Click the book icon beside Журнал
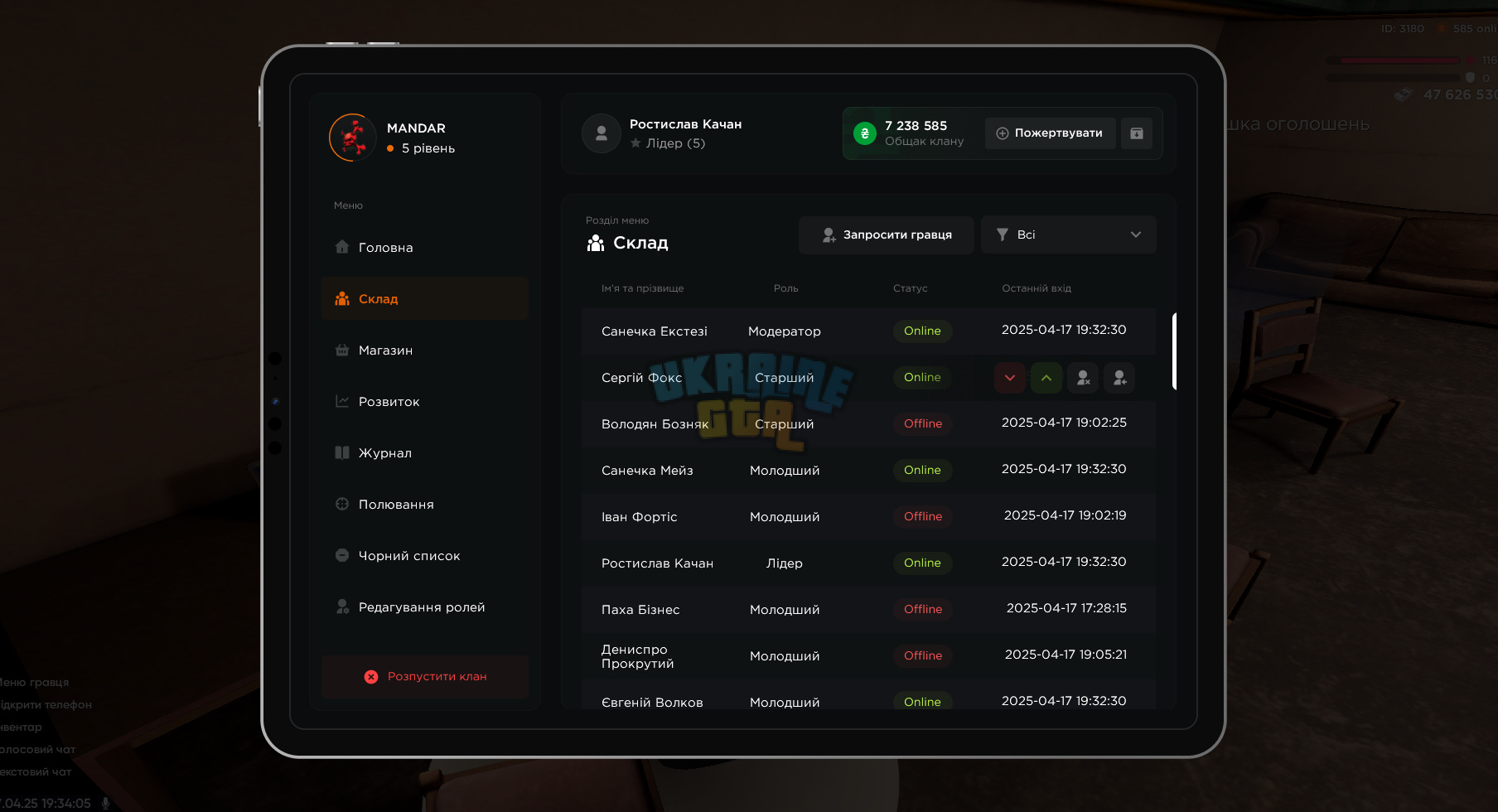Screen dimensions: 1498x812 tap(342, 452)
